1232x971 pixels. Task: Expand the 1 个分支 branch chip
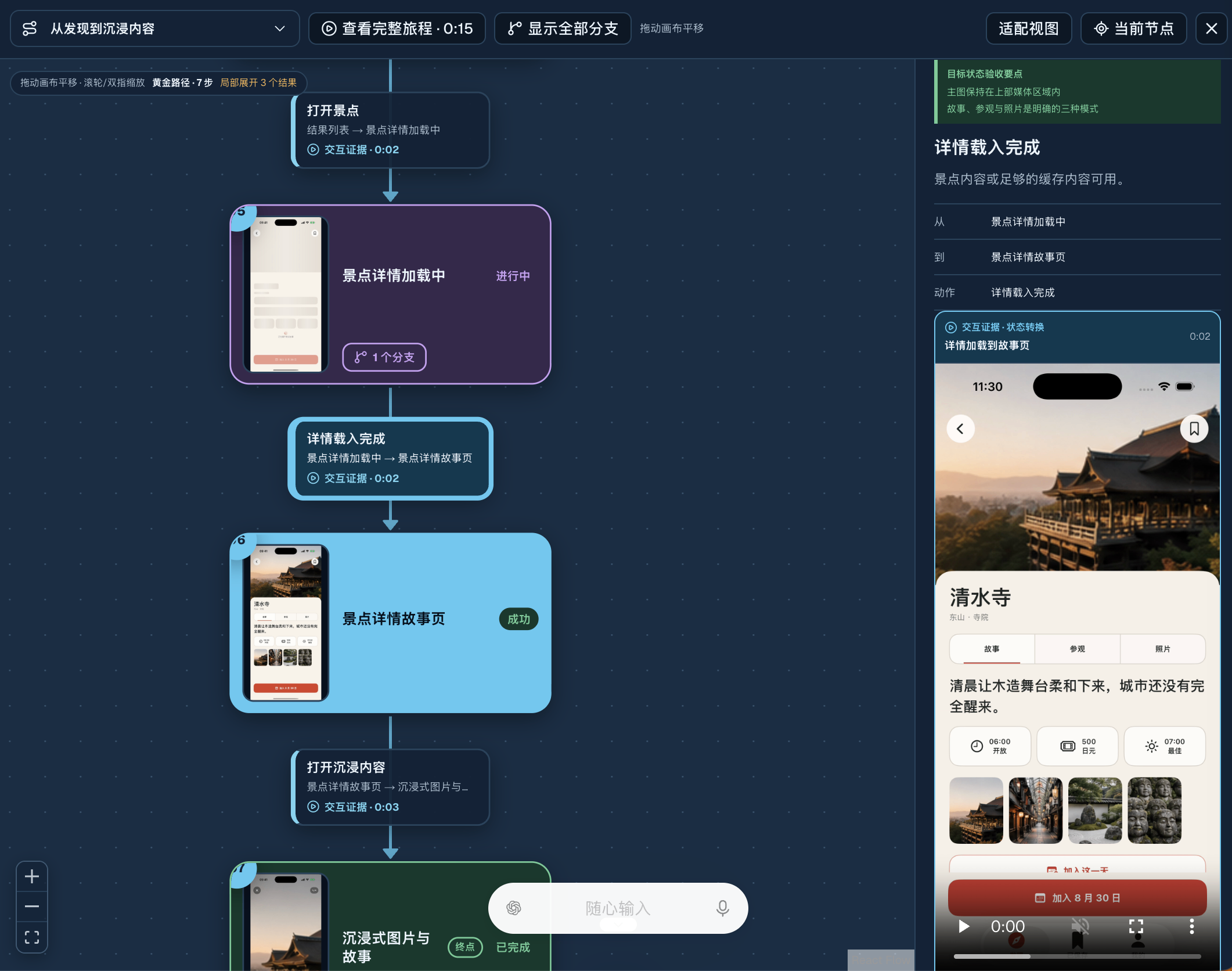pos(384,357)
